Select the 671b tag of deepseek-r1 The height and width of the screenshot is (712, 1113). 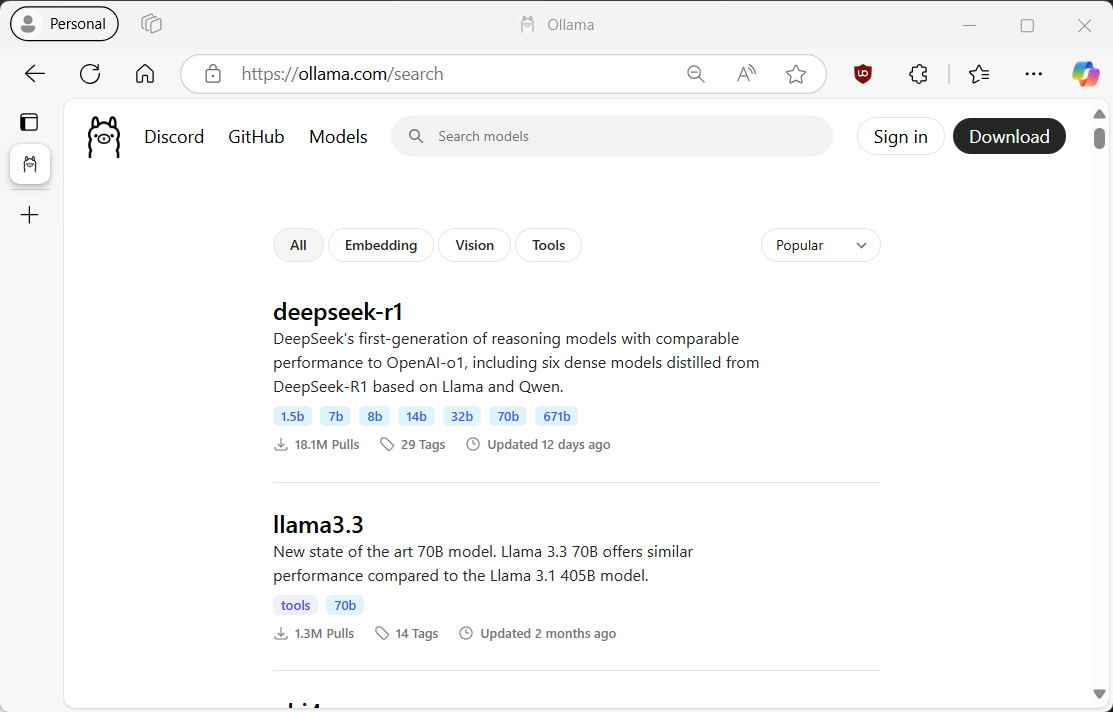(x=556, y=417)
